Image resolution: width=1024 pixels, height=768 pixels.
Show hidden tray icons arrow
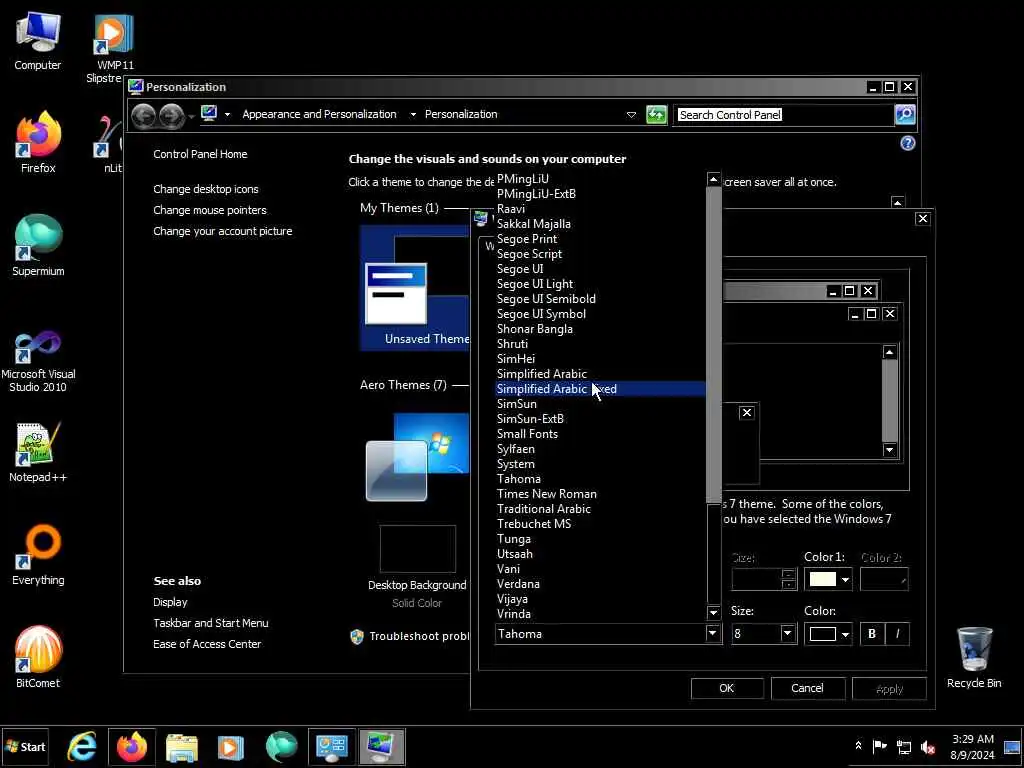[x=858, y=746]
